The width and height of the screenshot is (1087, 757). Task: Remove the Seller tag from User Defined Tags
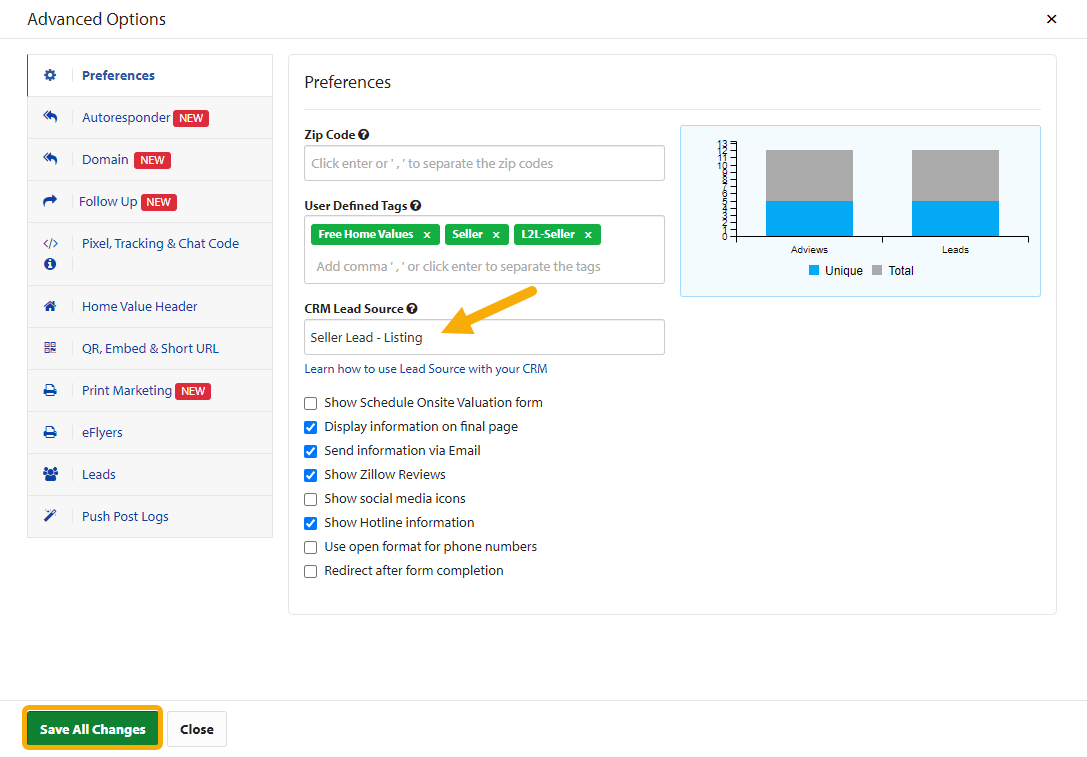point(496,234)
